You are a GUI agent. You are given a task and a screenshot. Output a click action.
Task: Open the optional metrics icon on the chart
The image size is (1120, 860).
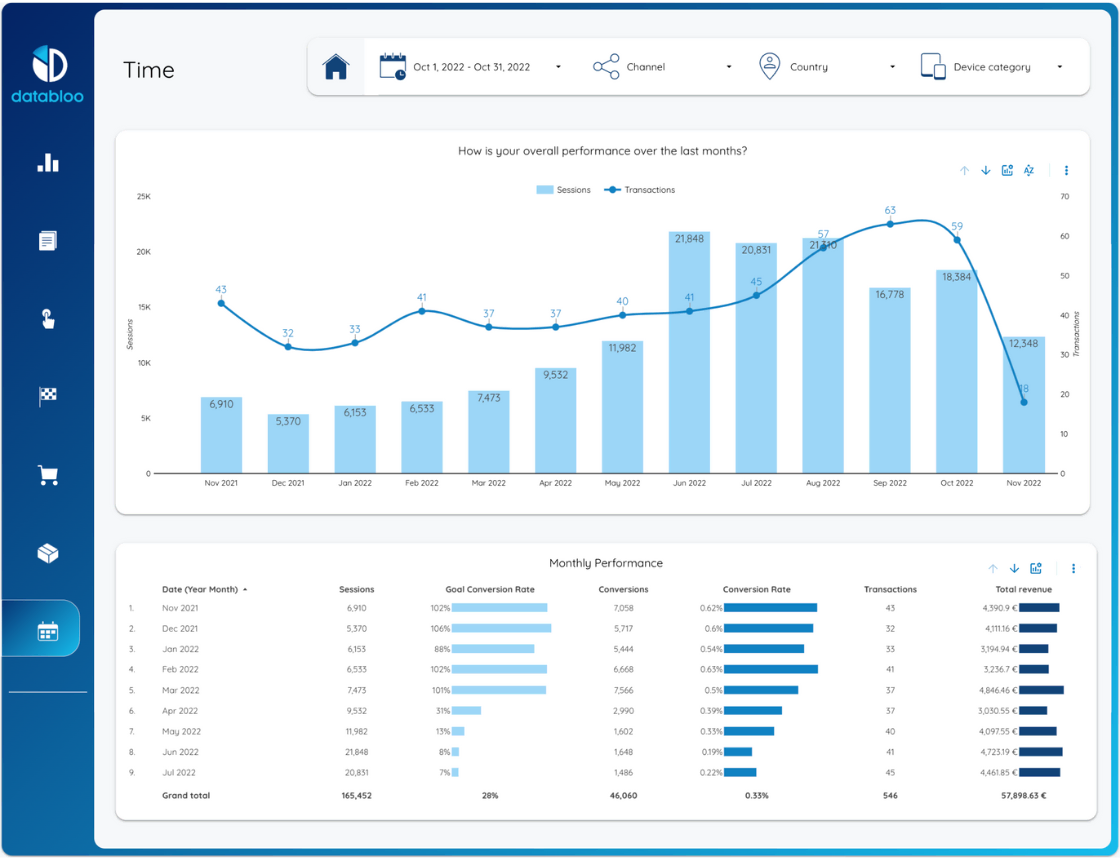click(x=1007, y=170)
